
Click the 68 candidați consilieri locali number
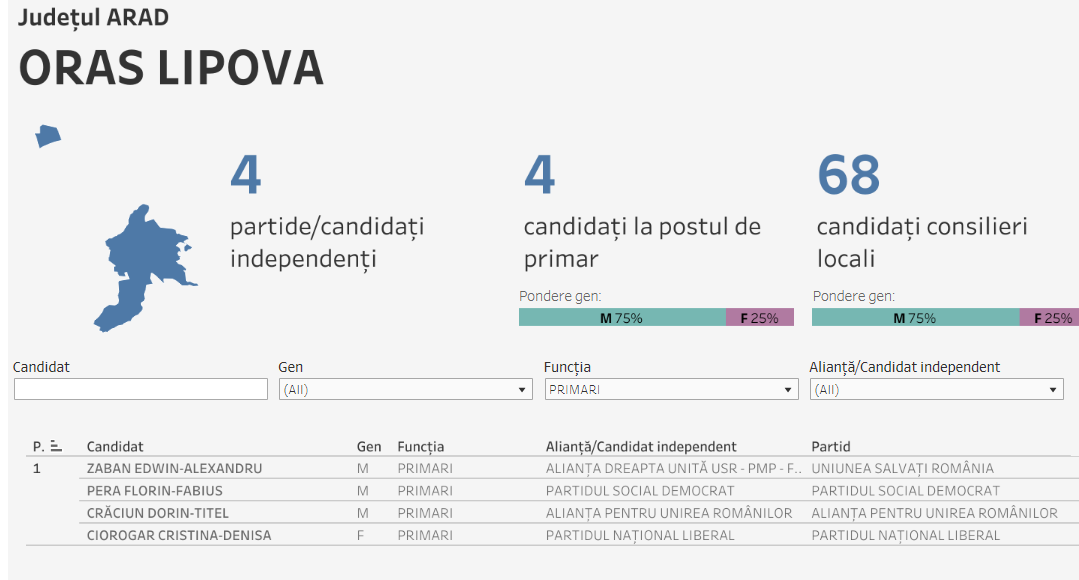(848, 175)
